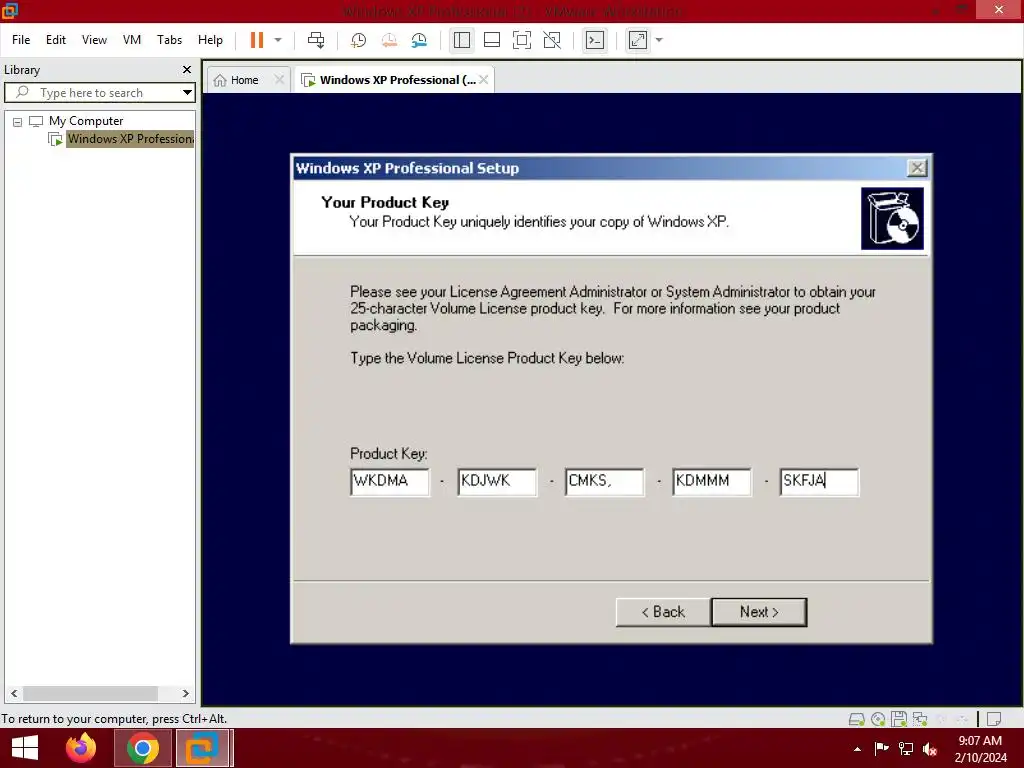Click the VMware Workstation taskbar icon
This screenshot has height=768, width=1024.
[202, 748]
